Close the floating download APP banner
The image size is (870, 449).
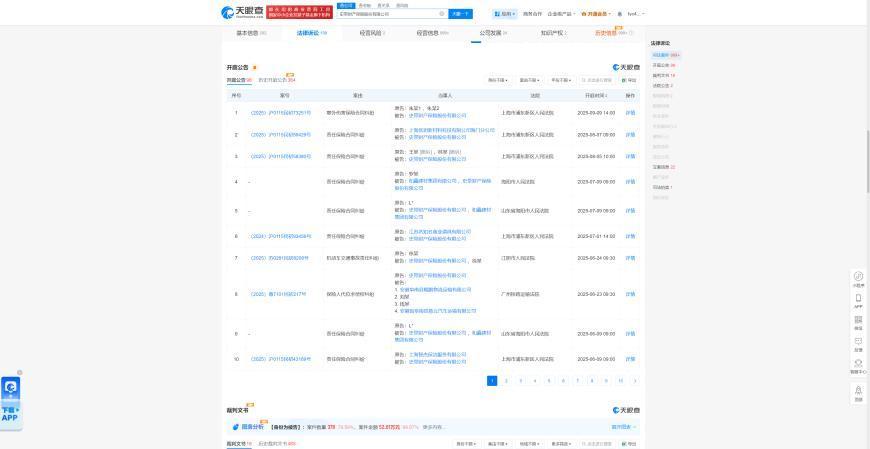[x=19, y=373]
